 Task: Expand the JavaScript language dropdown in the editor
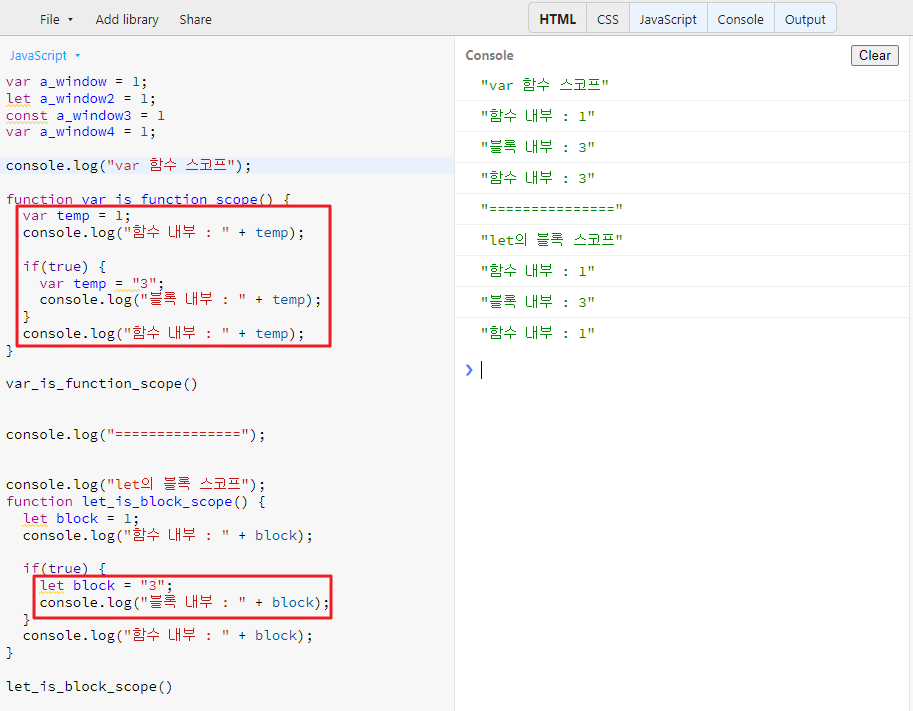coord(45,55)
